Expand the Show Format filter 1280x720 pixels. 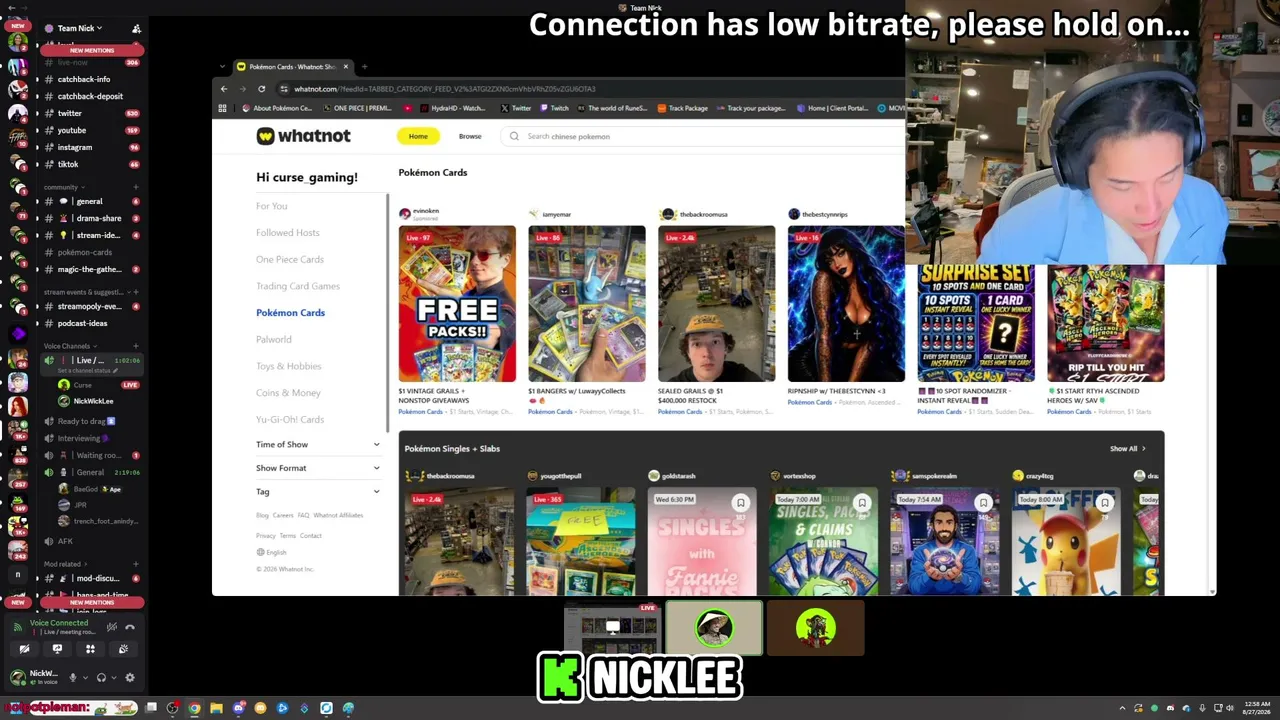pyautogui.click(x=318, y=468)
